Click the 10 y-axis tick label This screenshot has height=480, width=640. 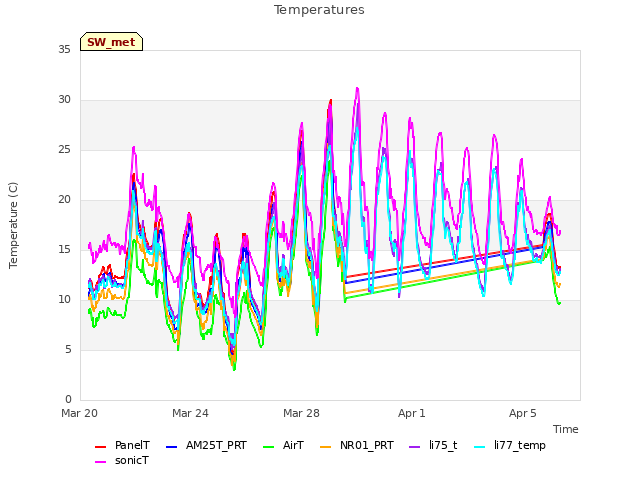tap(64, 300)
